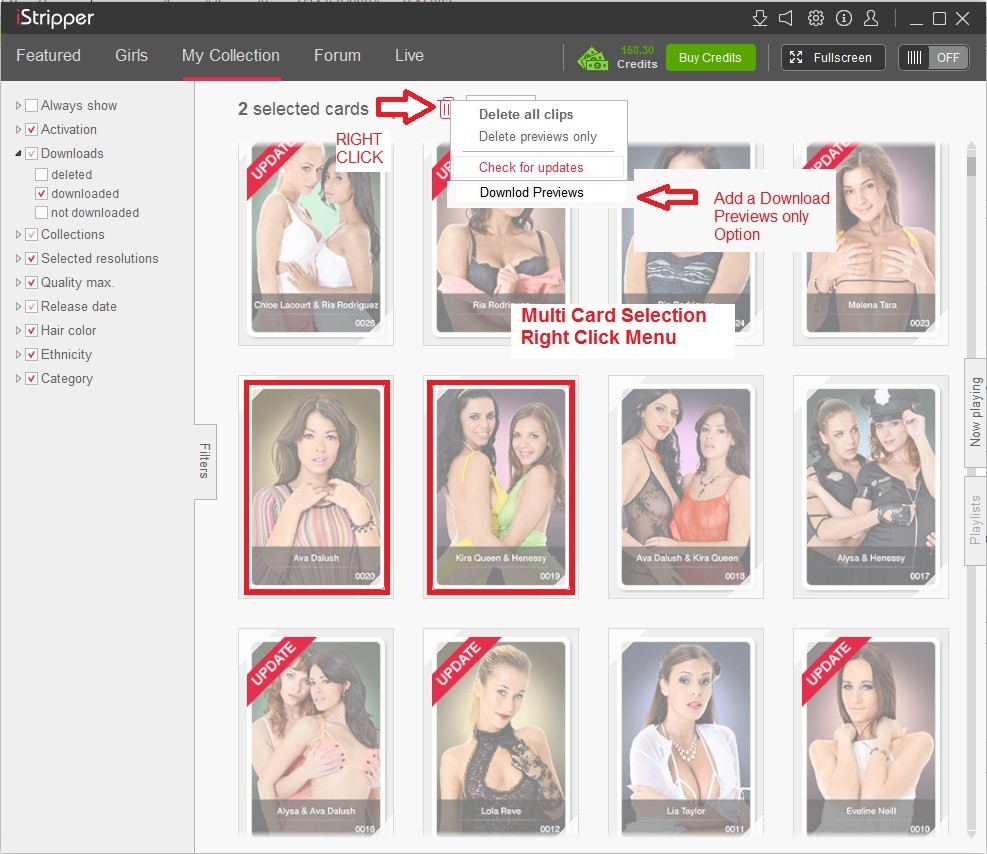The height and width of the screenshot is (854, 987).
Task: Click the trash delete icon
Action: point(446,108)
